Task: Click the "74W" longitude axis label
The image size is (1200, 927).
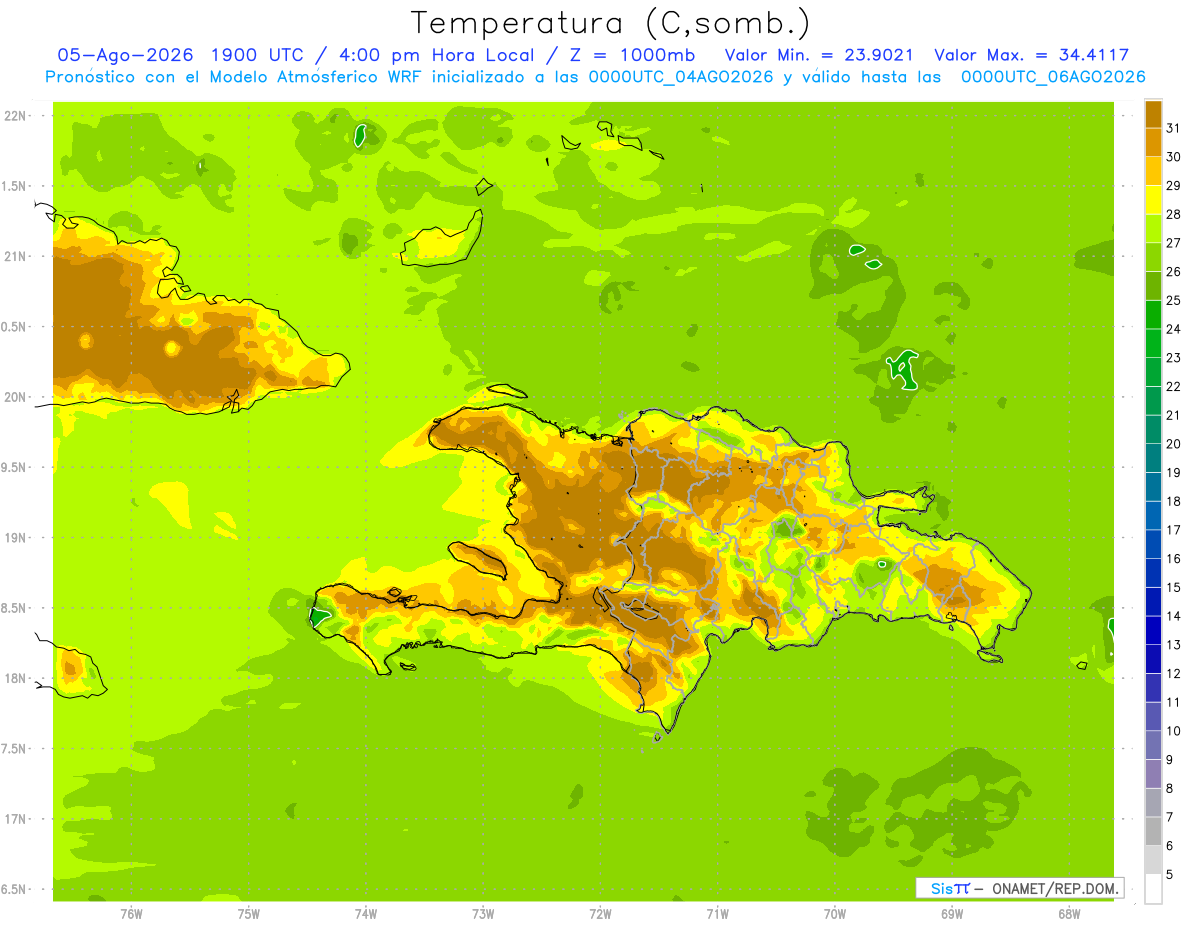Action: tap(366, 914)
